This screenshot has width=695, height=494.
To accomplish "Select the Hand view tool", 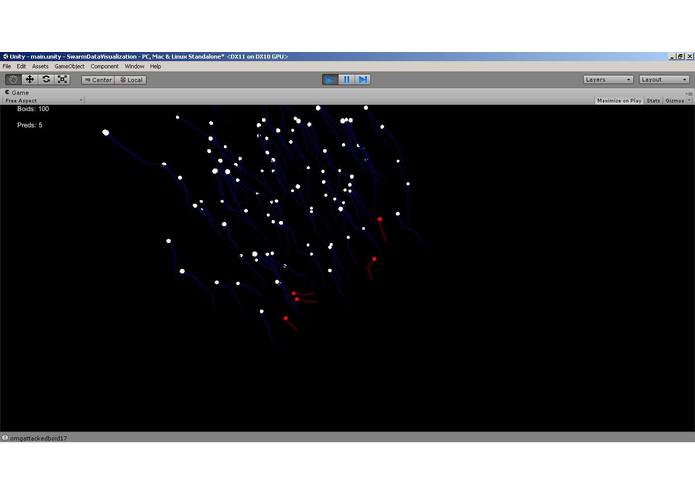I will [13, 80].
